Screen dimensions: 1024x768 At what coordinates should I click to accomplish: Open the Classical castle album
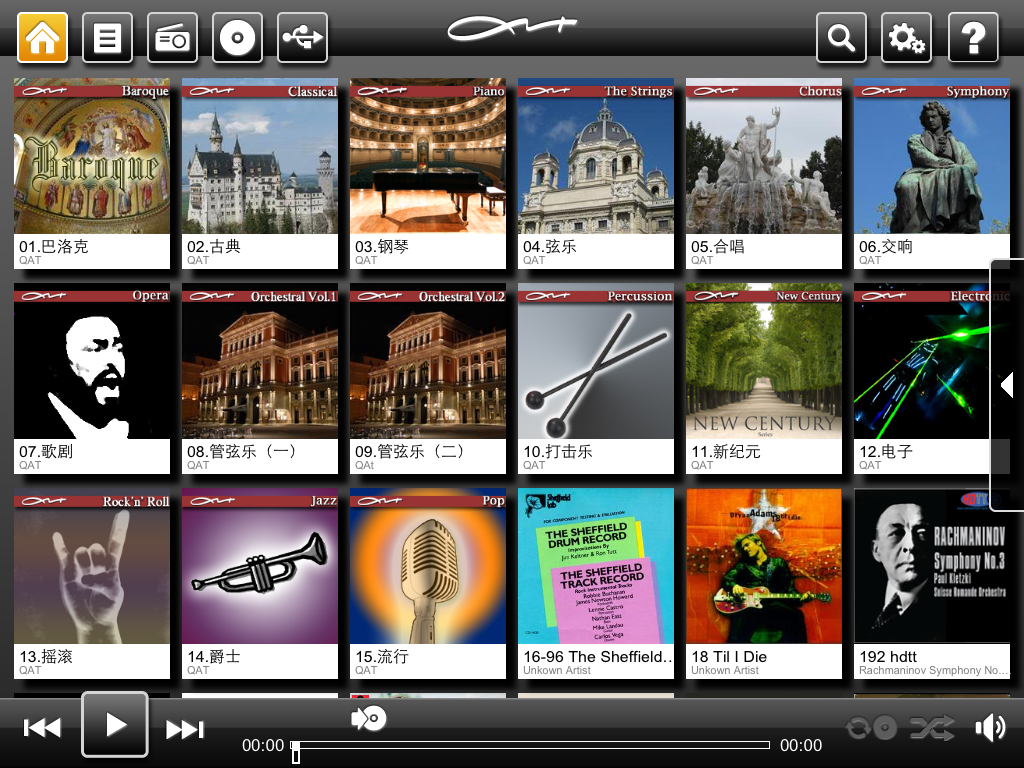[x=260, y=156]
